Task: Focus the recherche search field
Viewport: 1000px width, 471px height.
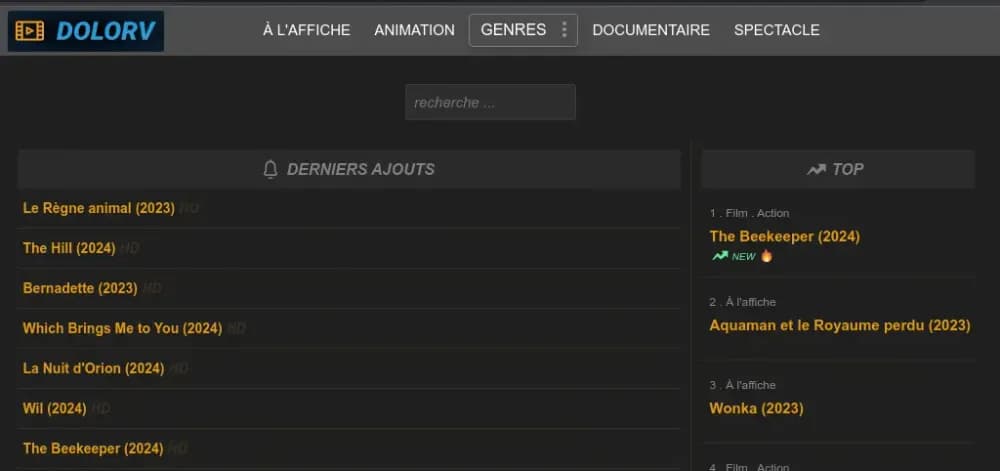Action: tap(490, 102)
